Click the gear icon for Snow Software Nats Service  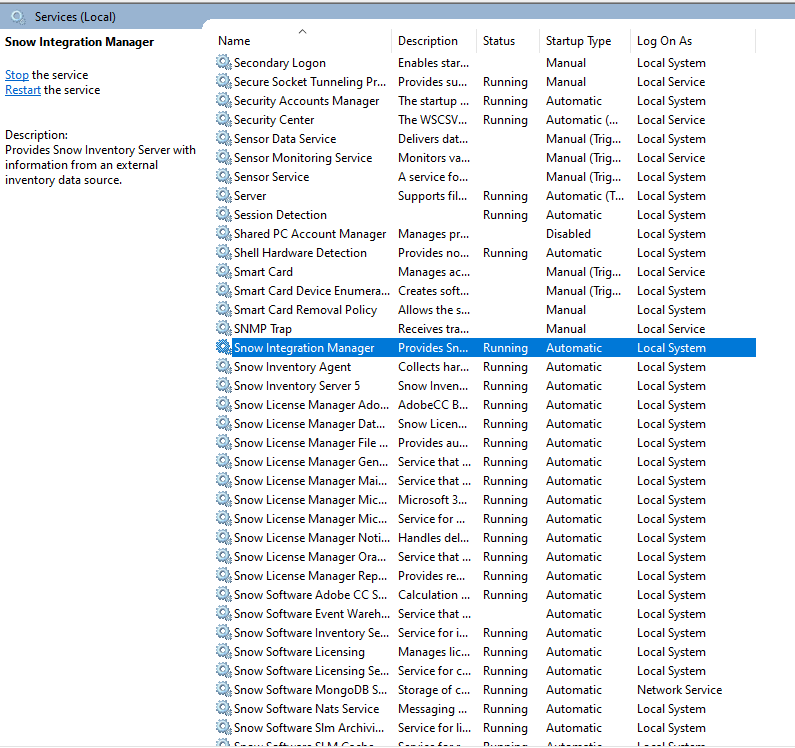224,708
